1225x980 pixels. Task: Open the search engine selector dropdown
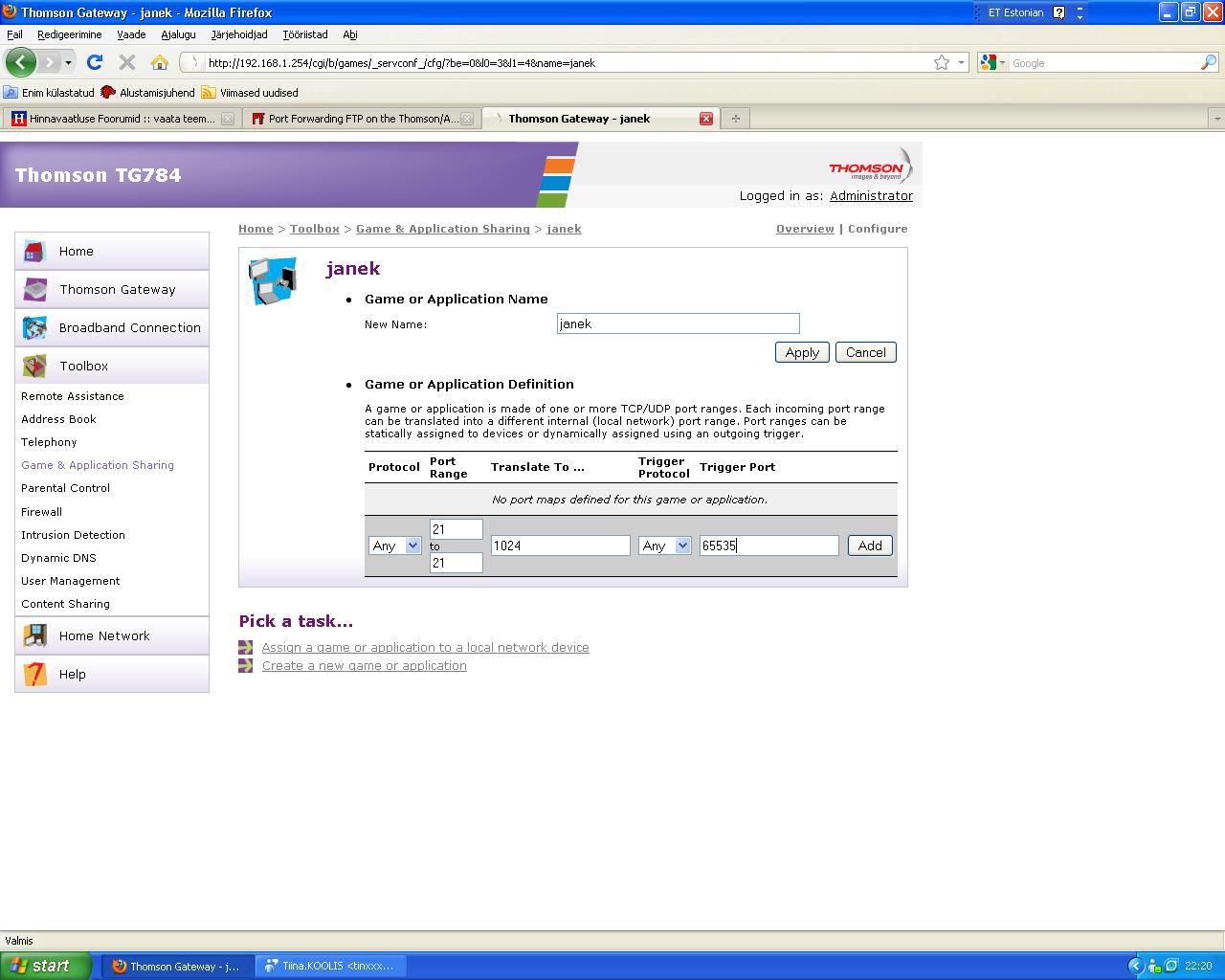coord(993,62)
